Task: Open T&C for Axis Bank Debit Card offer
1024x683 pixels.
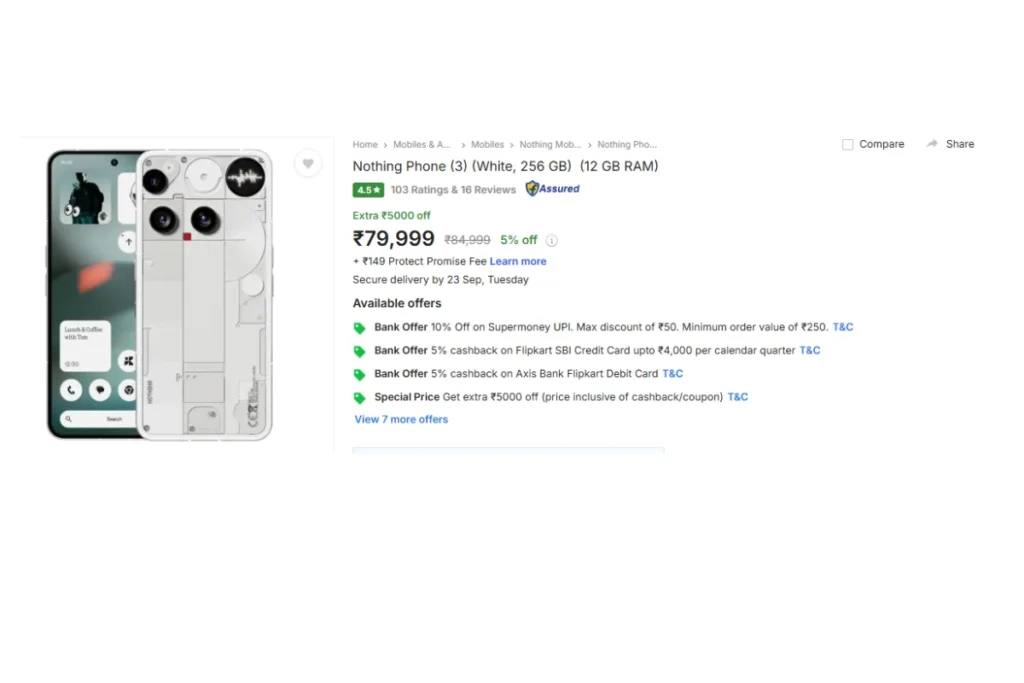Action: 673,374
